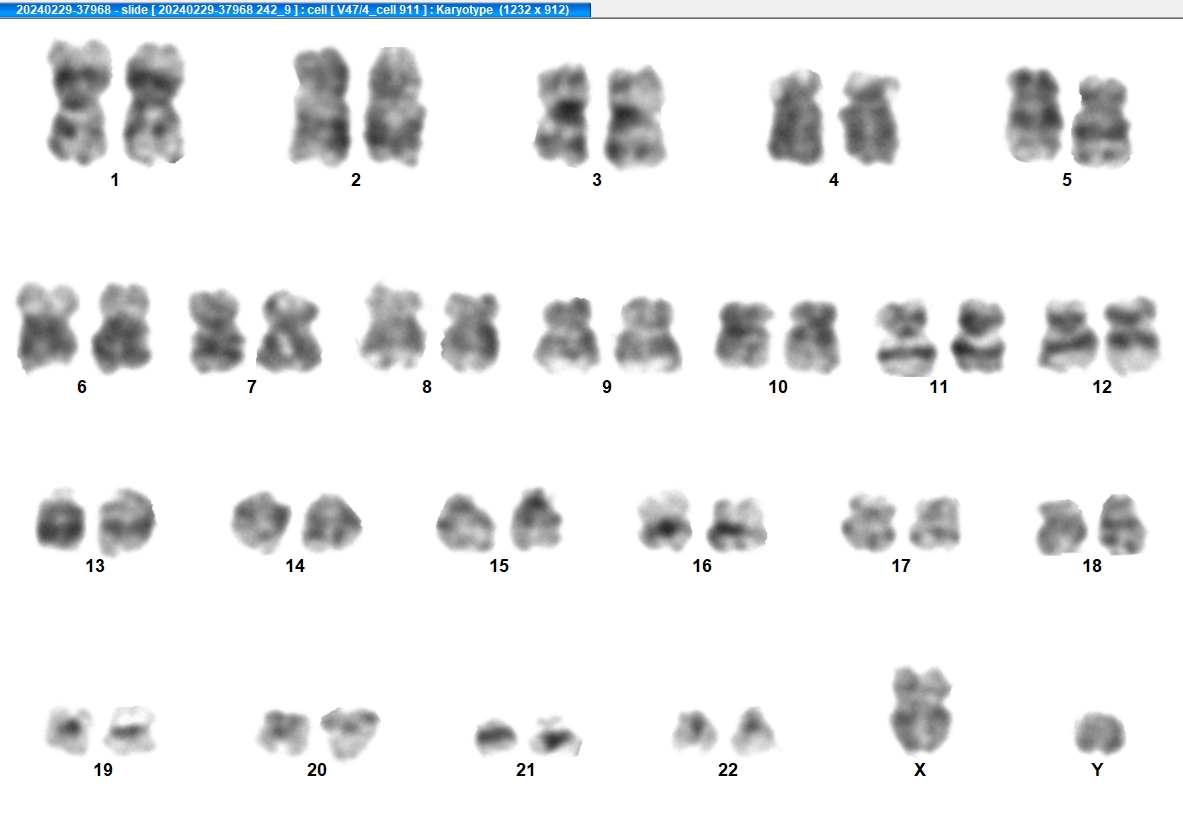1183x822 pixels.
Task: Click the Karyotype window title bar
Action: coord(295,9)
